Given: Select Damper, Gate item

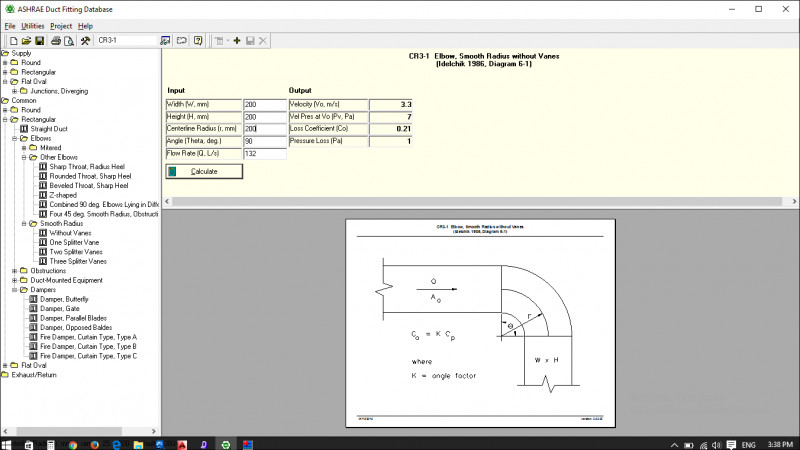Looking at the screenshot, I should tap(60, 309).
